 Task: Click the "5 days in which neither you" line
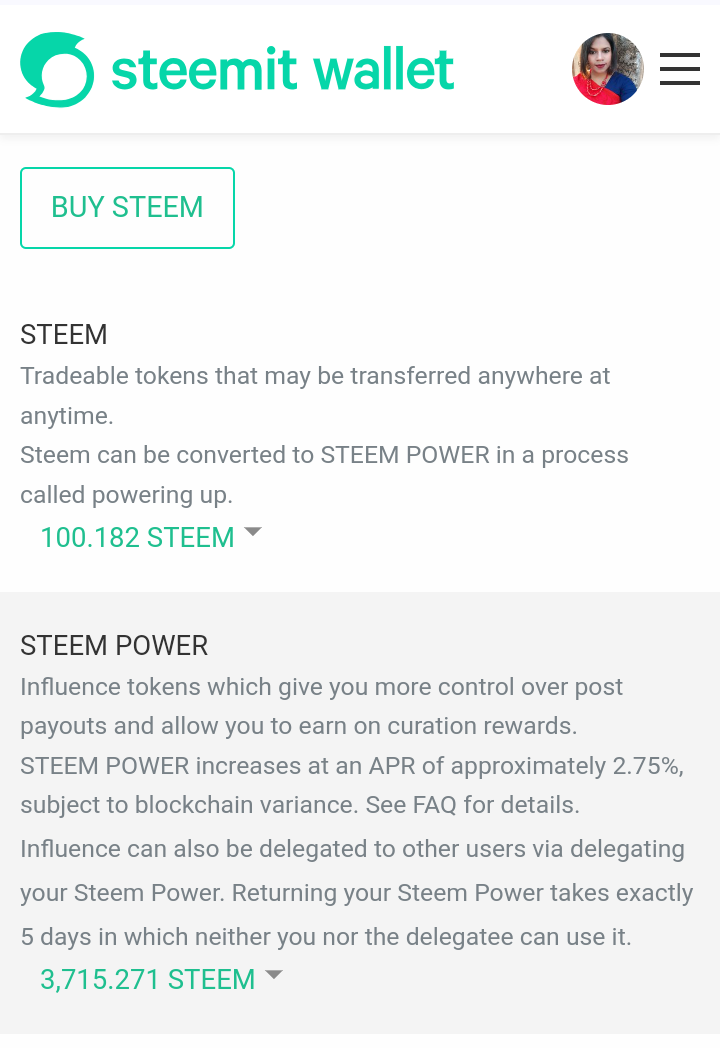[326, 937]
